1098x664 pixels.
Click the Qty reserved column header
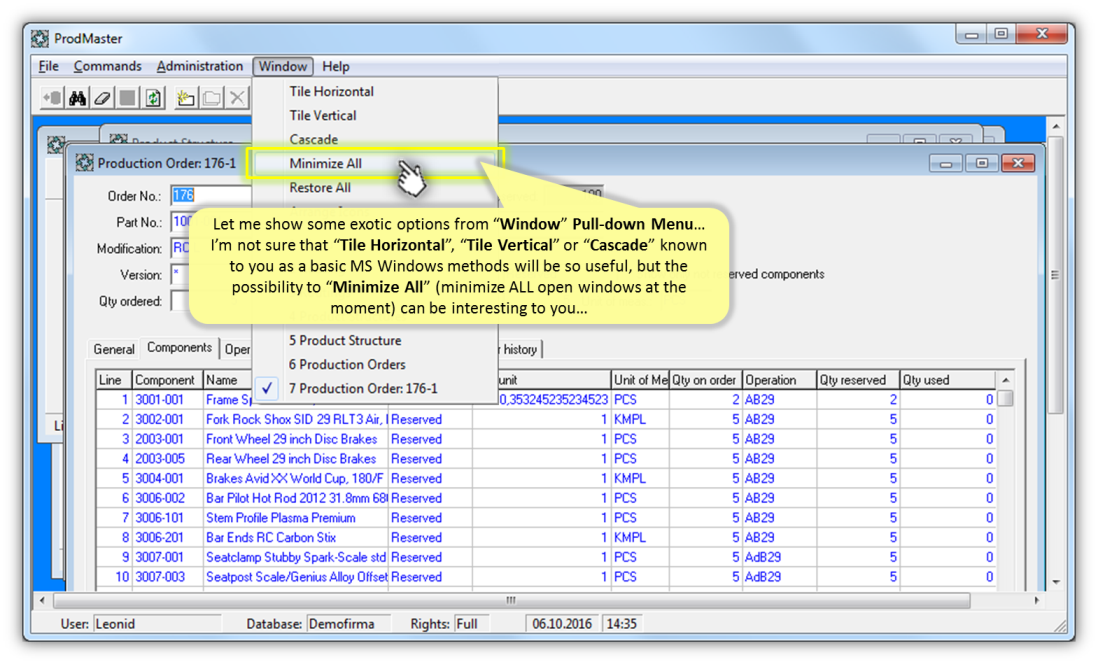852,380
